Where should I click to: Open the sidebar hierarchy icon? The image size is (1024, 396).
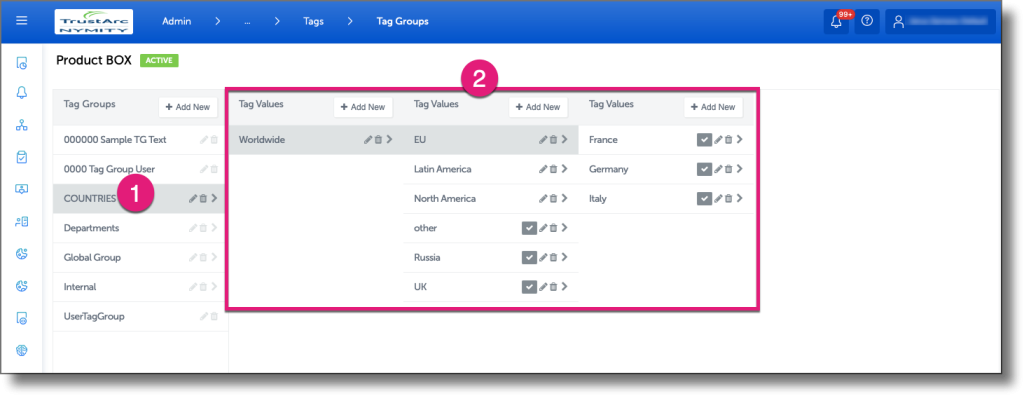pyautogui.click(x=22, y=126)
